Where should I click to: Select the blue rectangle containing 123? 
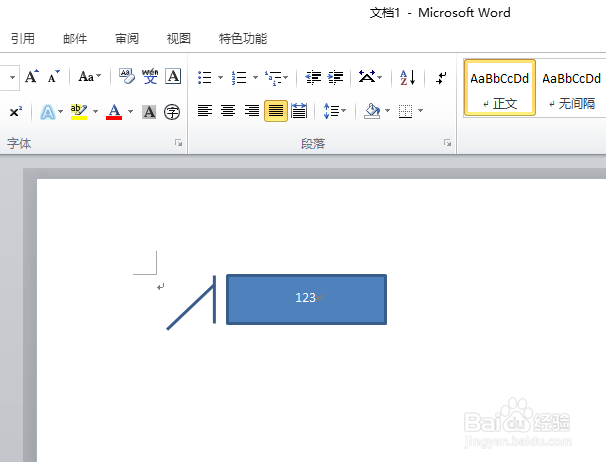tap(306, 300)
